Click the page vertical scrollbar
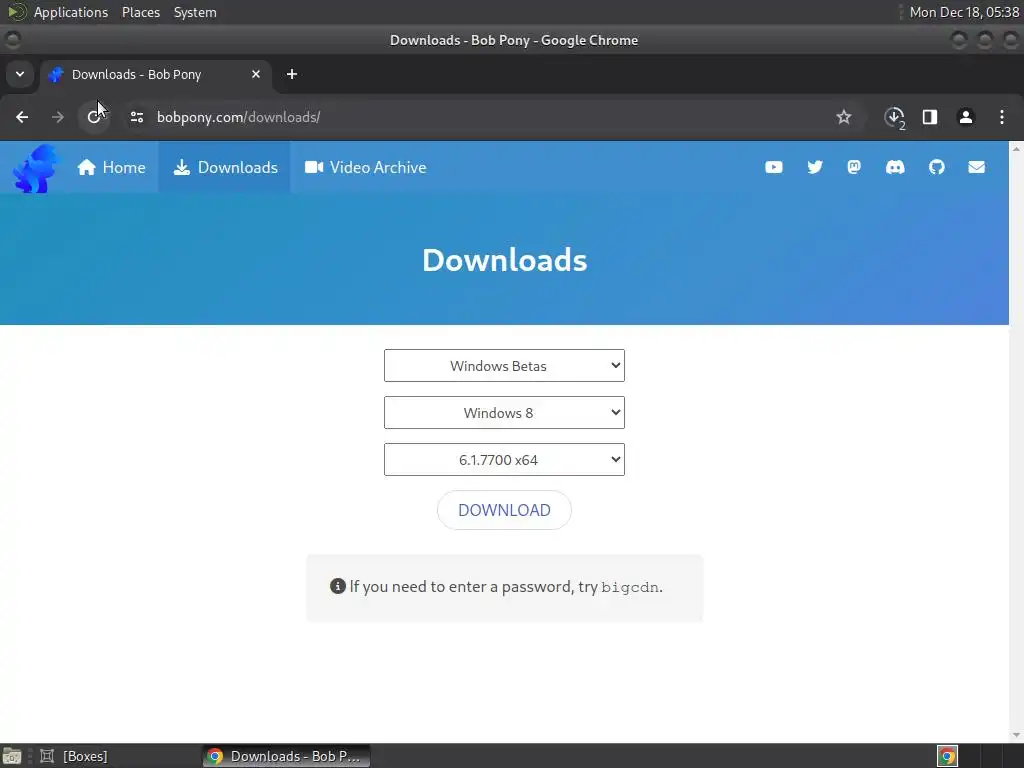Image resolution: width=1024 pixels, height=768 pixels. click(x=1016, y=441)
